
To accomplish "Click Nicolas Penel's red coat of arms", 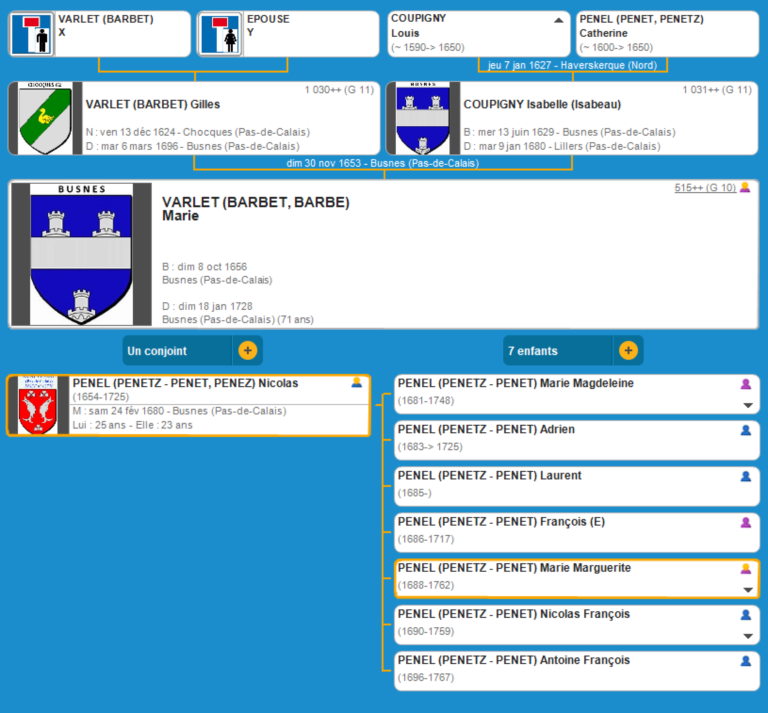I will pyautogui.click(x=38, y=406).
